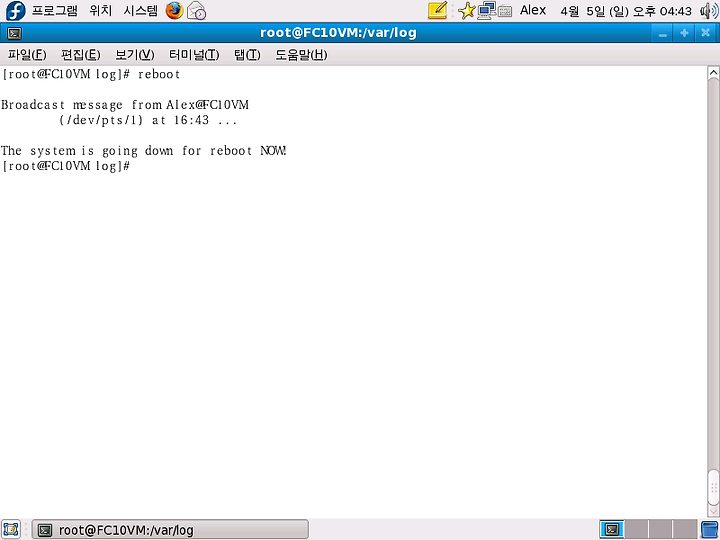This screenshot has width=720, height=540.
Task: Switch to the fourth workspace
Action: (685, 529)
